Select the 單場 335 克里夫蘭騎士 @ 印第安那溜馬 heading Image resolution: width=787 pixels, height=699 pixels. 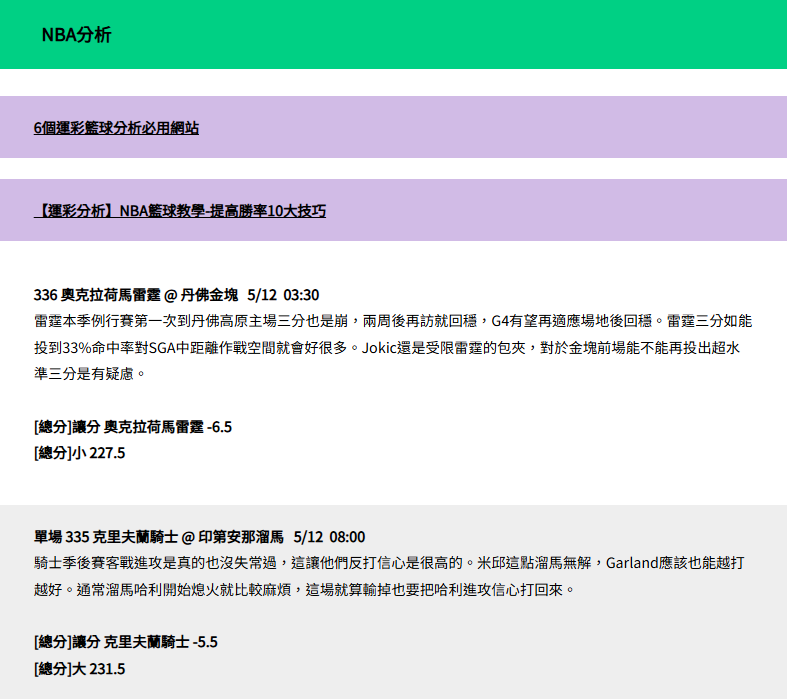point(199,537)
